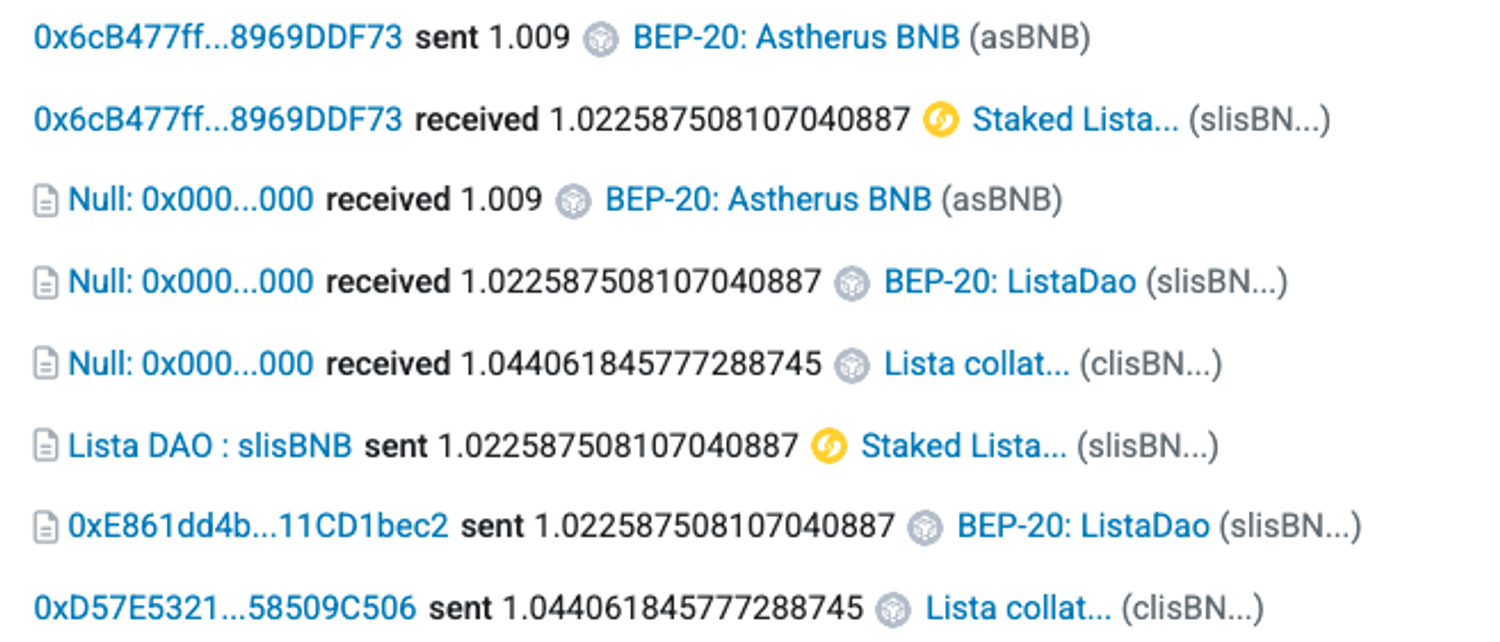This screenshot has height=642, width=1500.
Task: Open BEP-20: ListaDao token in the 0xE861dd4b row
Action: pos(1083,526)
